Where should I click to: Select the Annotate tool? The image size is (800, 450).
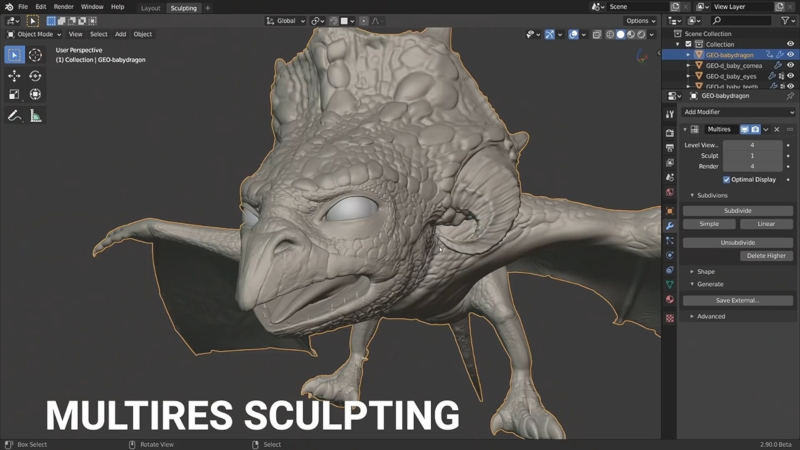14,116
